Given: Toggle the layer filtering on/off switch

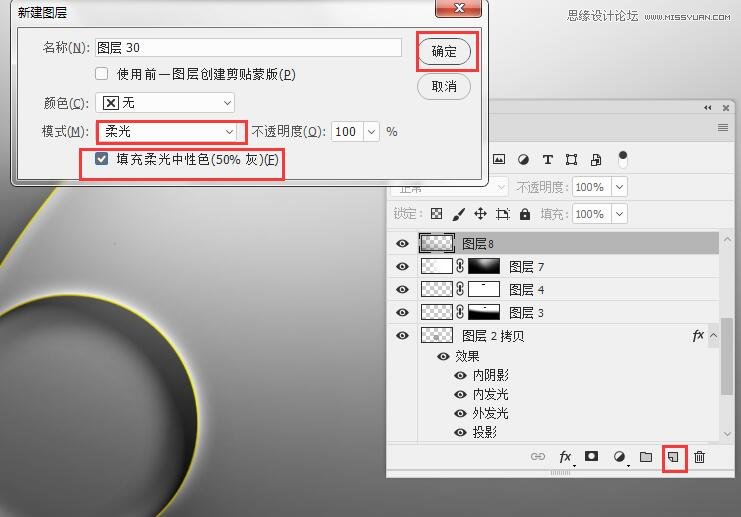Looking at the screenshot, I should point(623,159).
